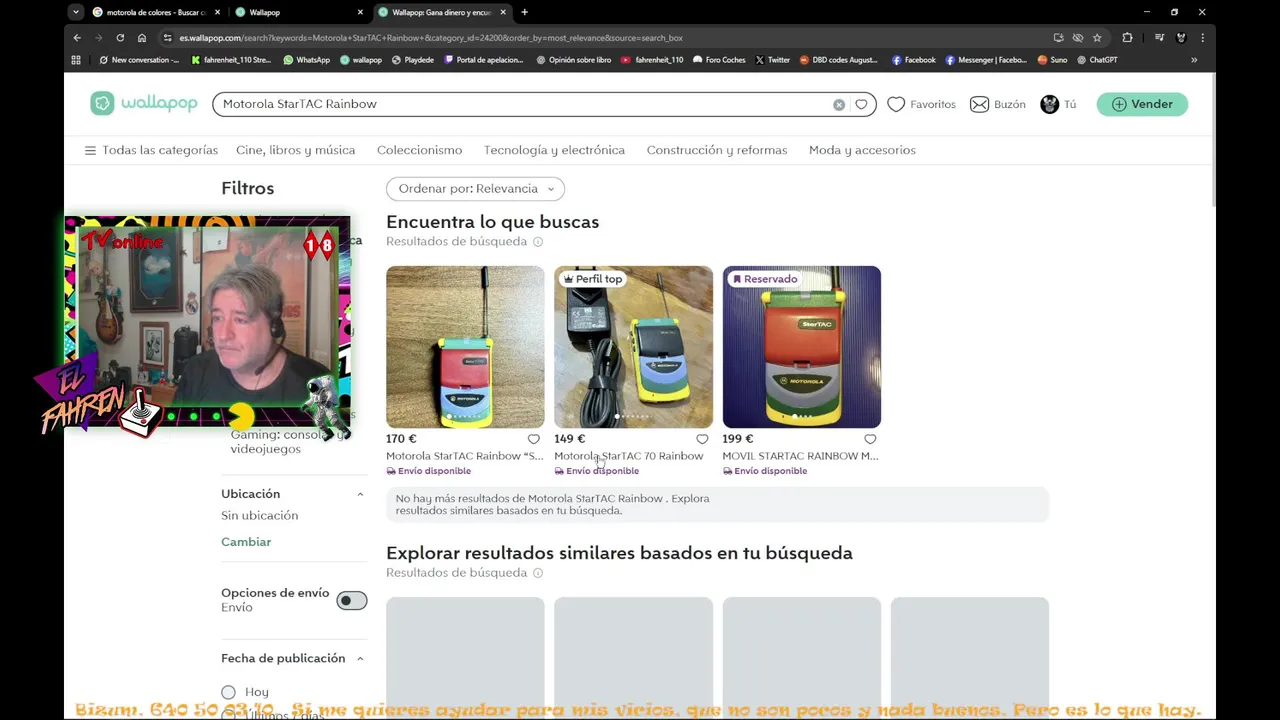The width and height of the screenshot is (1280, 720).
Task: Open Chrome three-dot menu
Action: pyautogui.click(x=1202, y=38)
